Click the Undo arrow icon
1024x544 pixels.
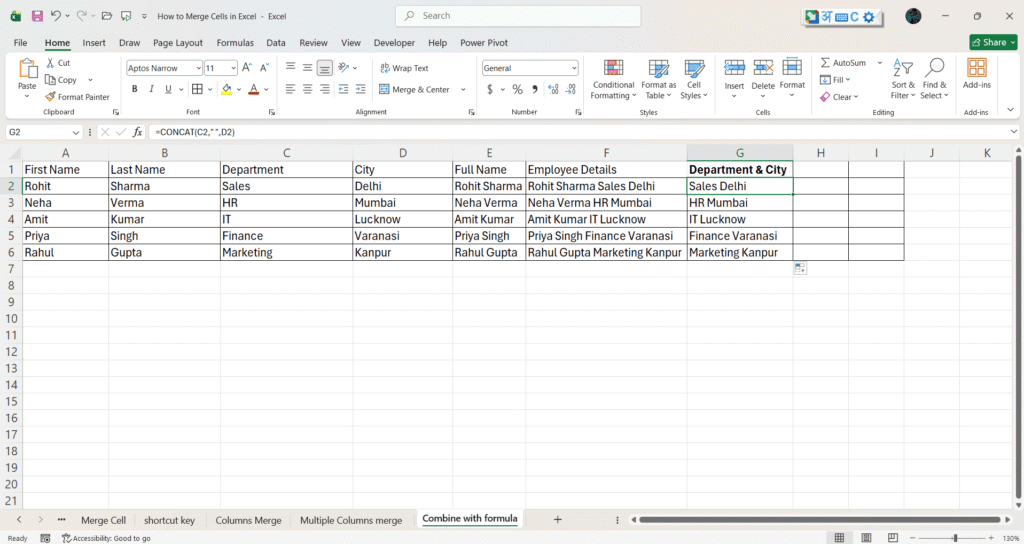(x=56, y=16)
